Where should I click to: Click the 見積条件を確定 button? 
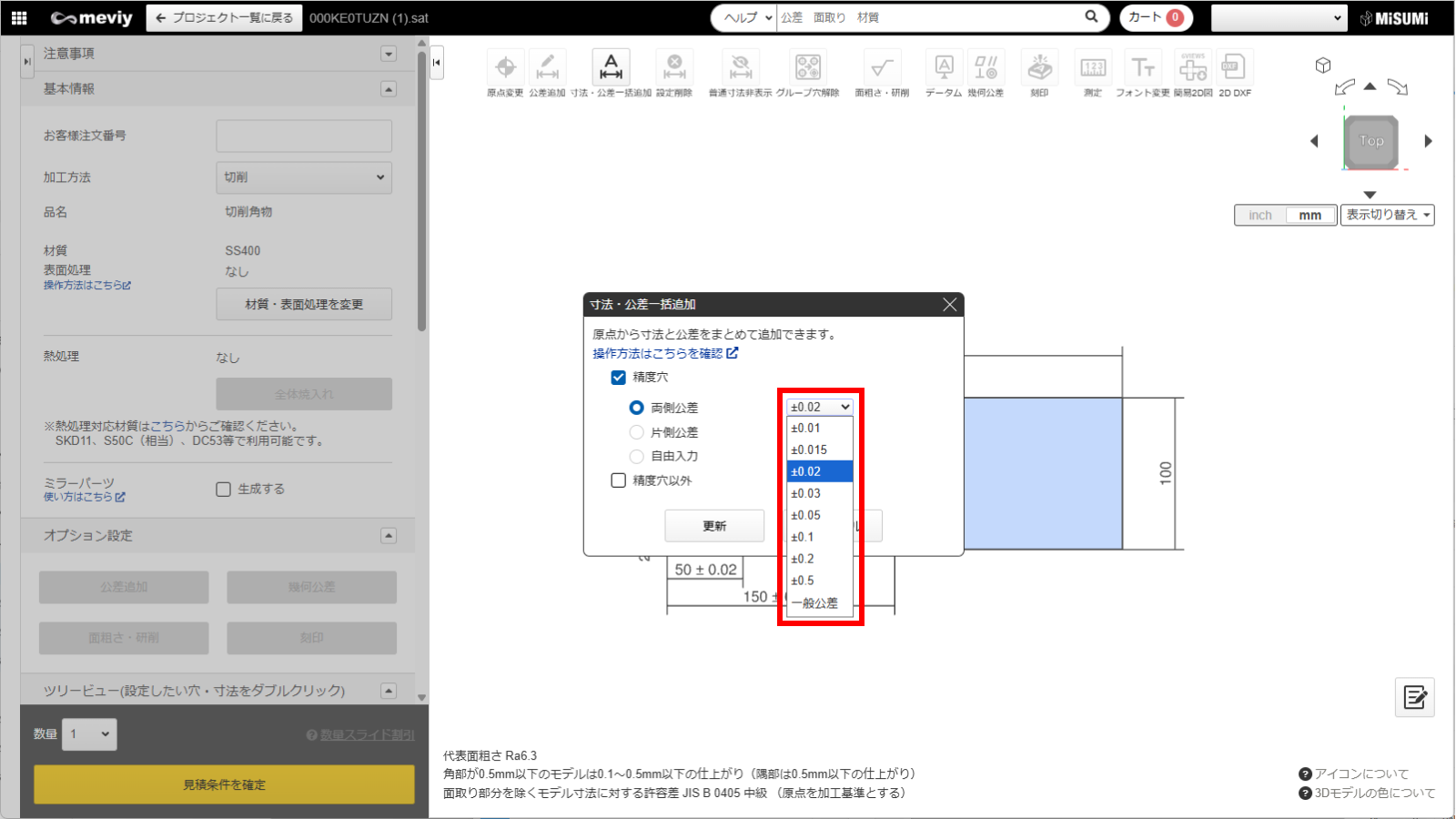pyautogui.click(x=224, y=784)
